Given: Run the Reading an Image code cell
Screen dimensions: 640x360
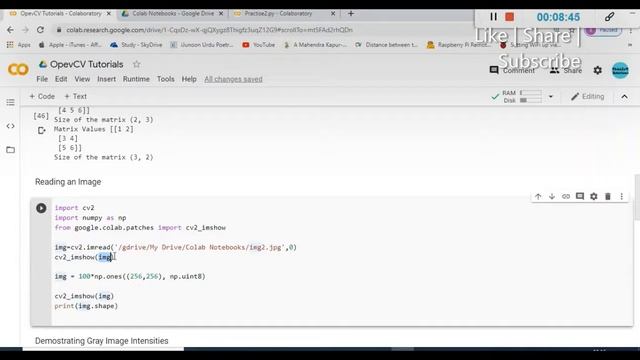Looking at the screenshot, I should click(41, 208).
